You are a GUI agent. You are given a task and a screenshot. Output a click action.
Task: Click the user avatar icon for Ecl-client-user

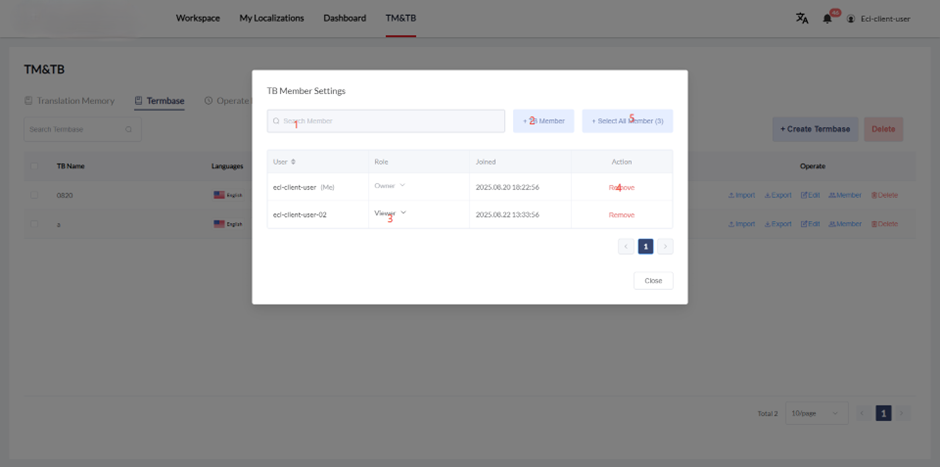[851, 18]
